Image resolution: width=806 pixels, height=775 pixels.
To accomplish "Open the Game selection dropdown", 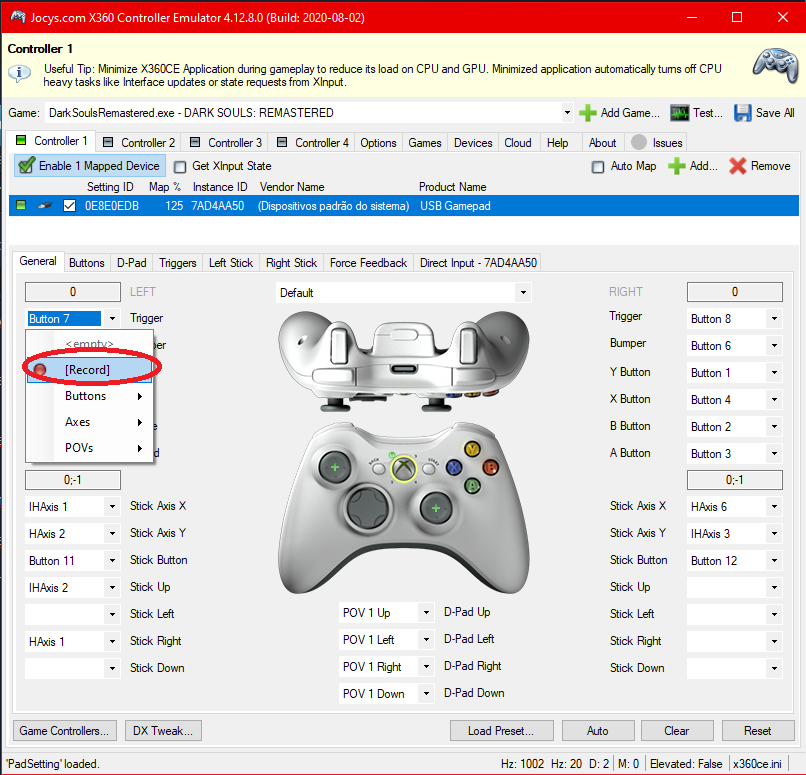I will click(x=567, y=113).
